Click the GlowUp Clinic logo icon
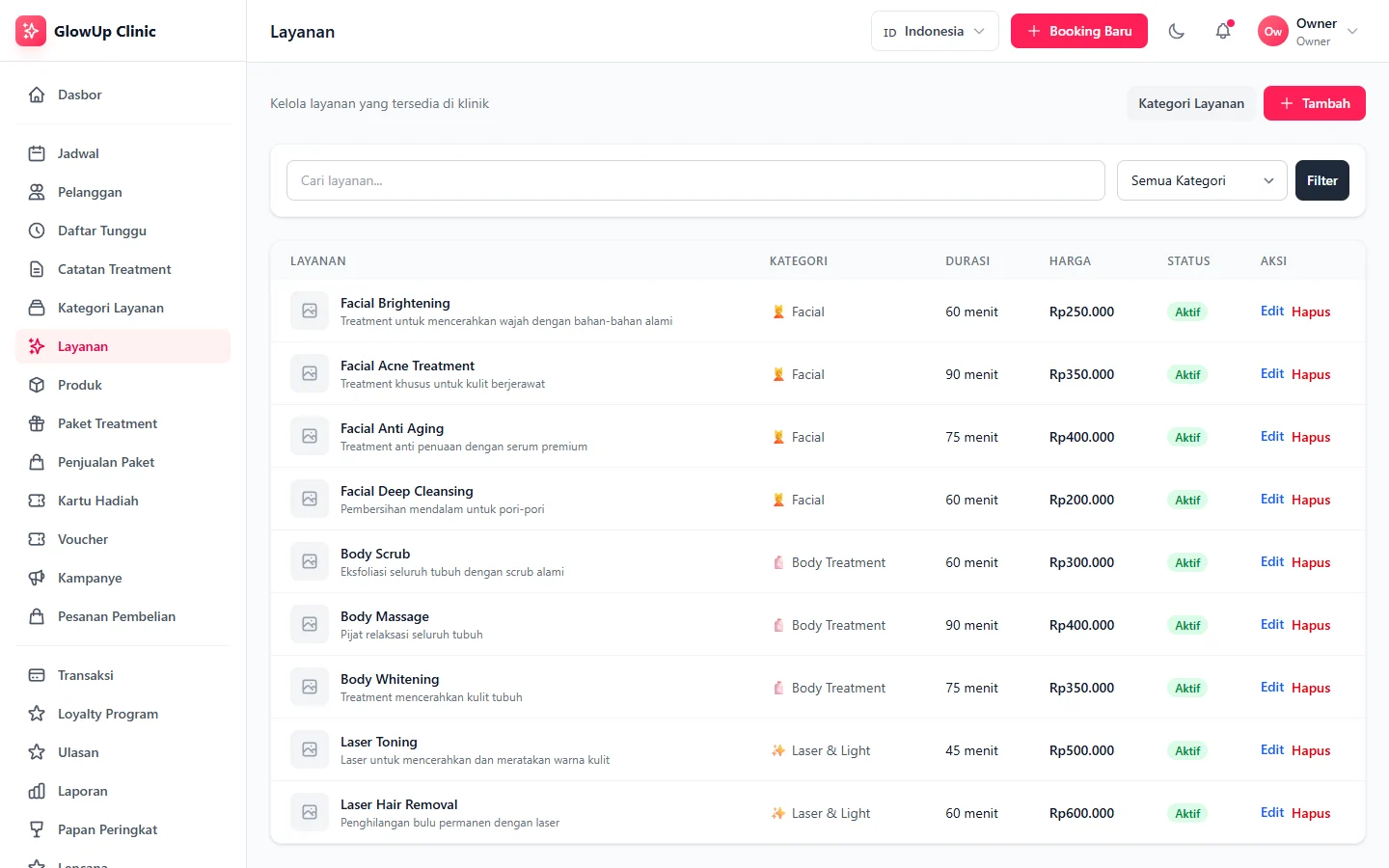This screenshot has width=1389, height=868. [x=31, y=31]
